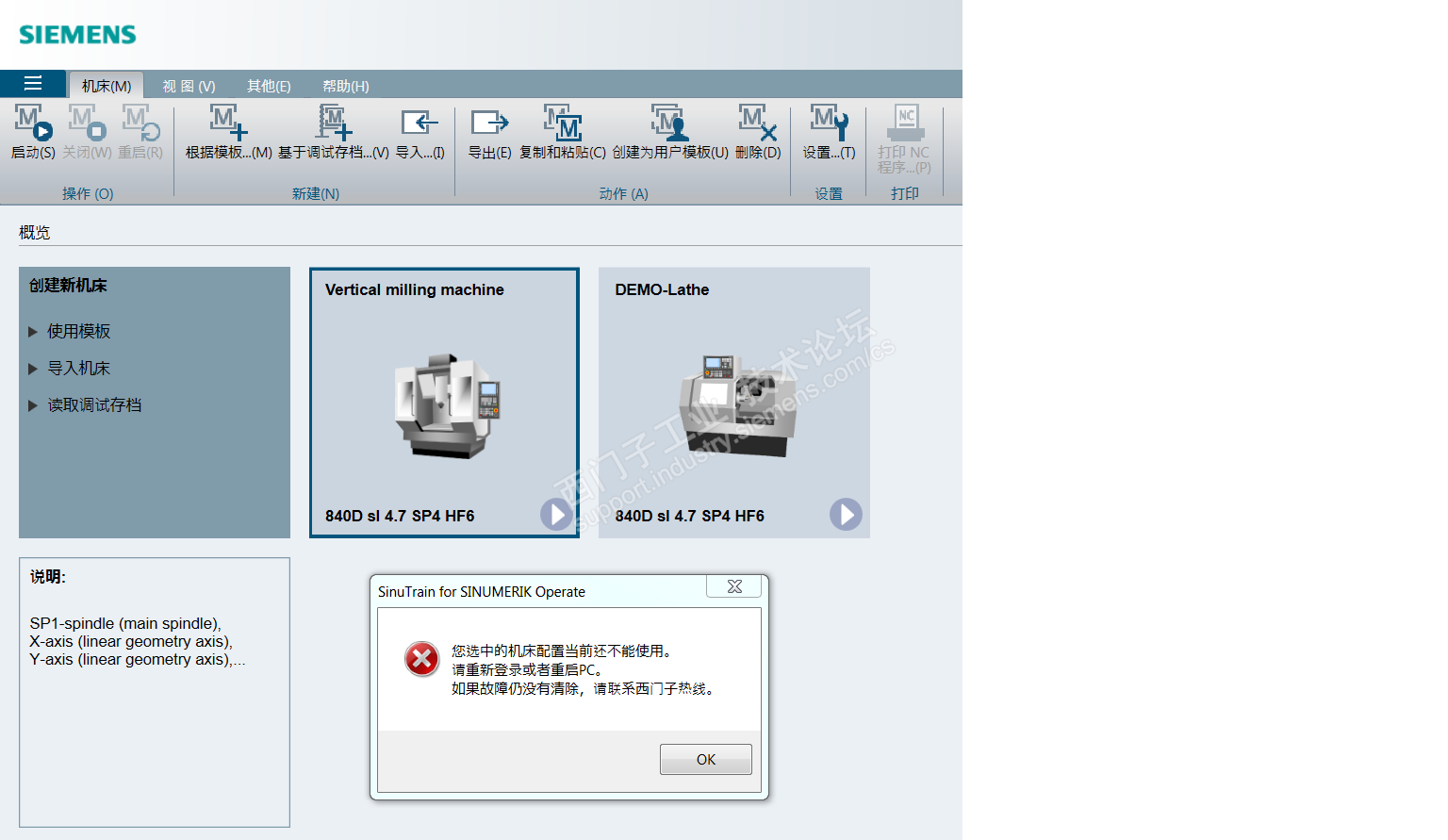Click the 概览 overview heading

(35, 232)
